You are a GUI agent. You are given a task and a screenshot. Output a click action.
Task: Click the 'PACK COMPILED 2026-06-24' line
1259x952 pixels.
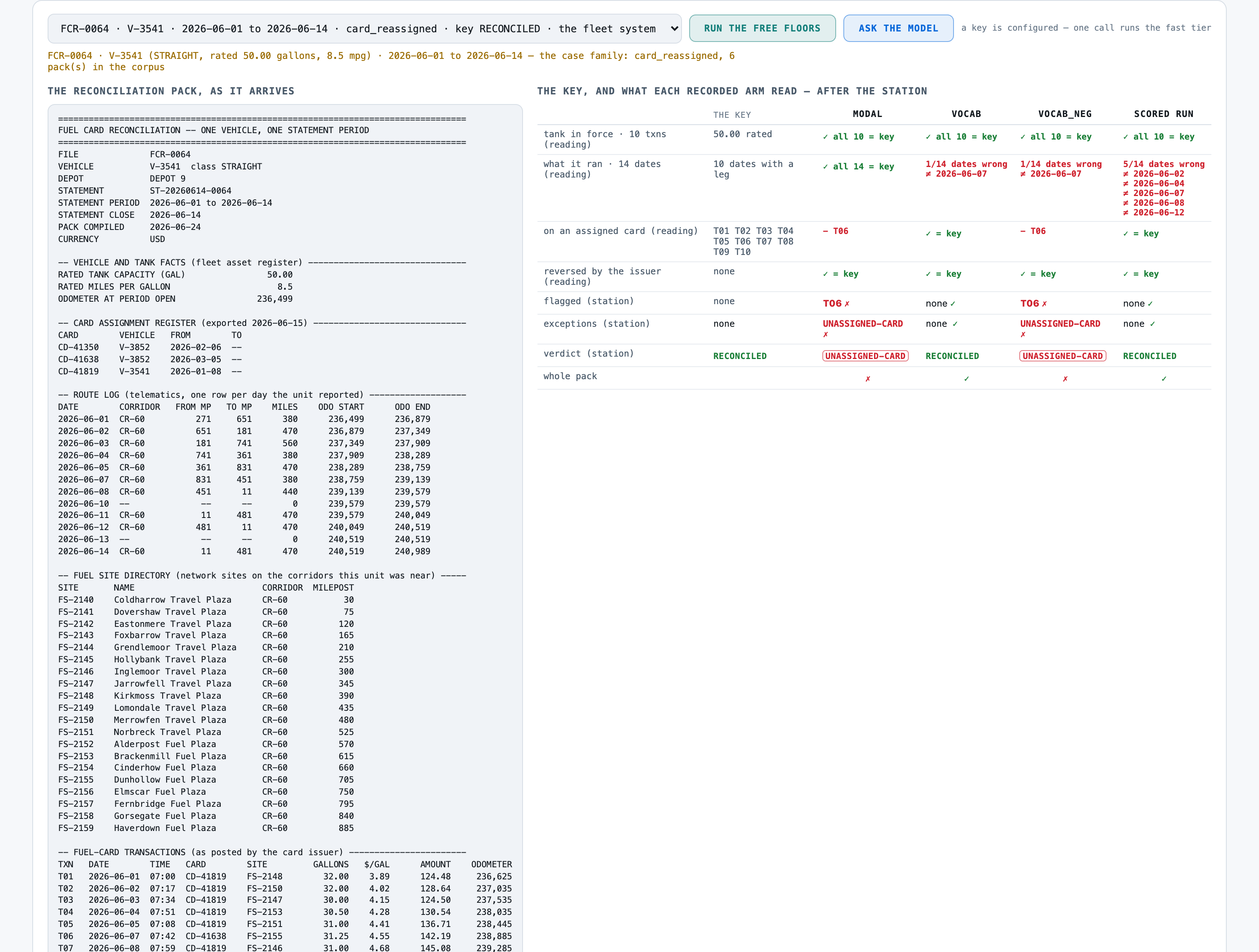pyautogui.click(x=130, y=227)
